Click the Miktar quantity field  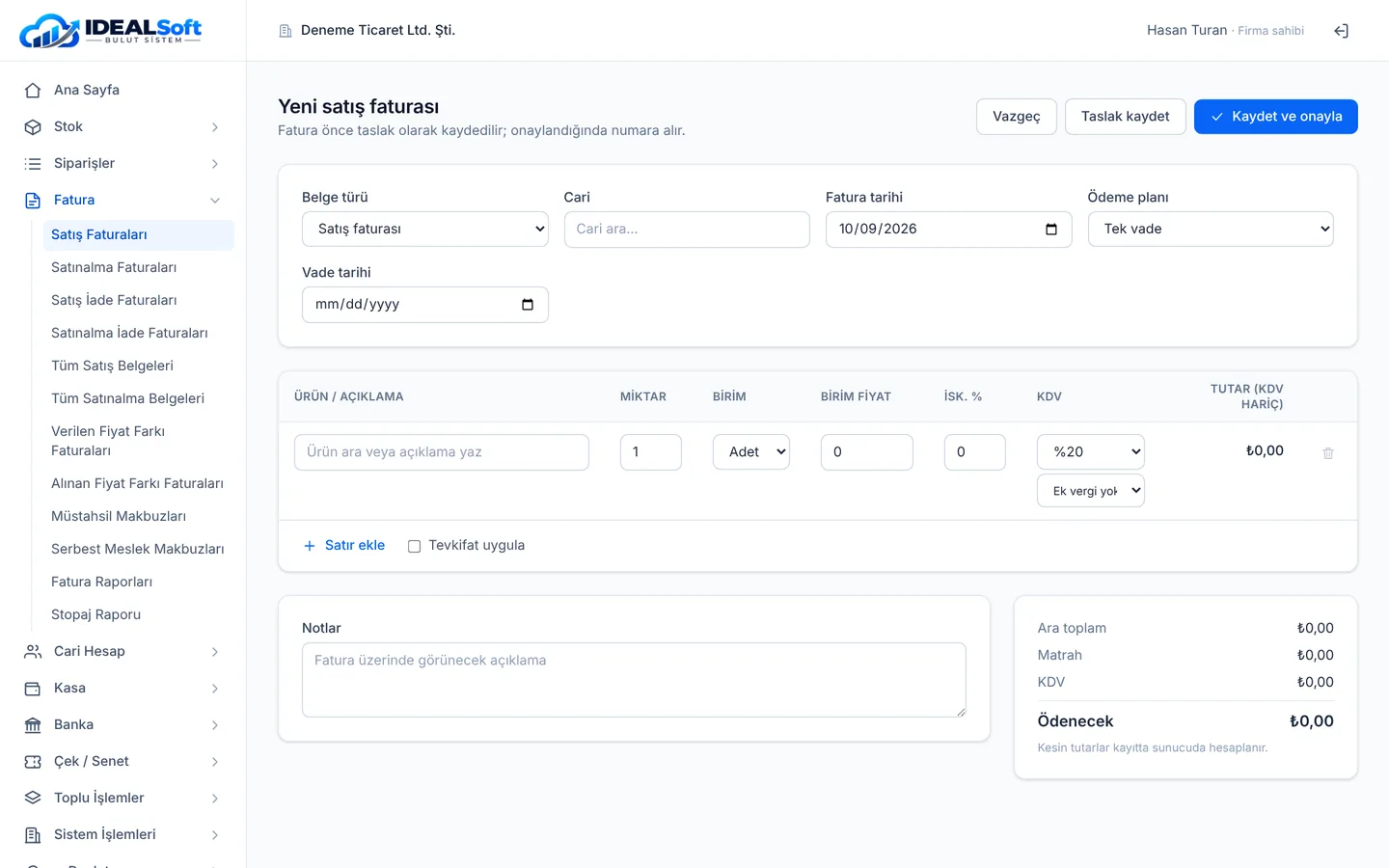(x=651, y=452)
